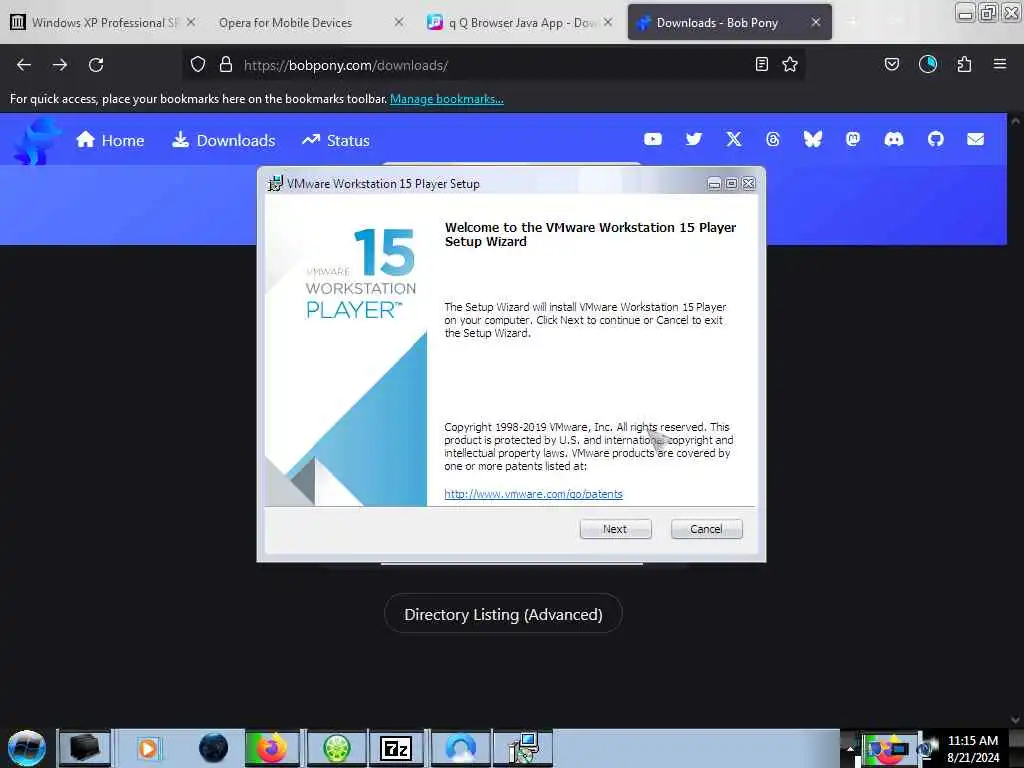Open the Discord social icon
The image size is (1024, 768).
click(x=894, y=139)
